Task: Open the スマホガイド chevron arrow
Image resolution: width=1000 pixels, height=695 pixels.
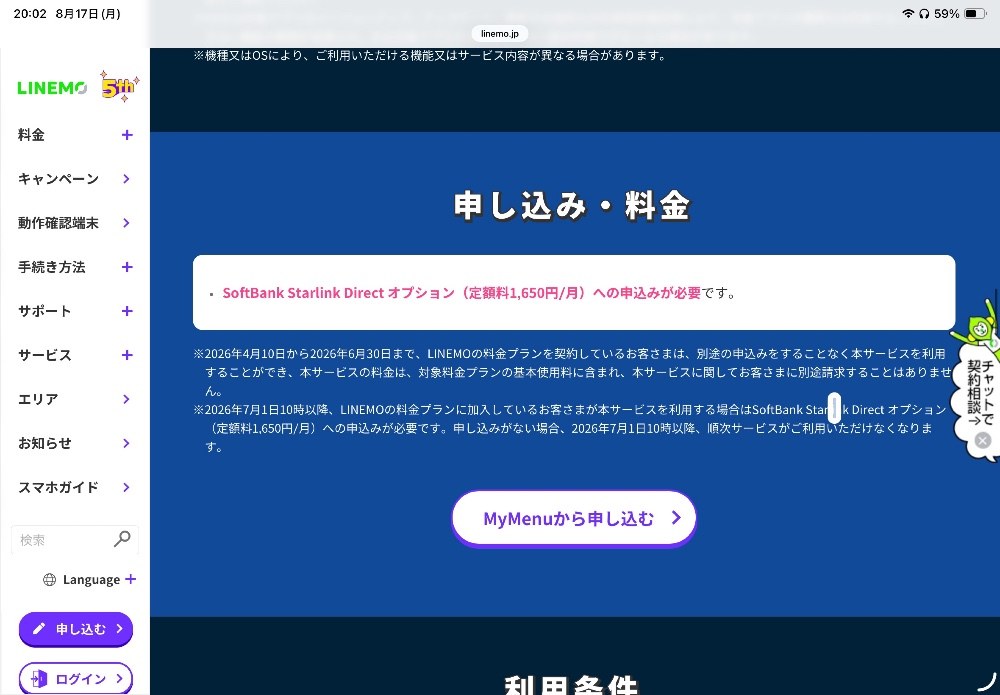Action: click(126, 487)
